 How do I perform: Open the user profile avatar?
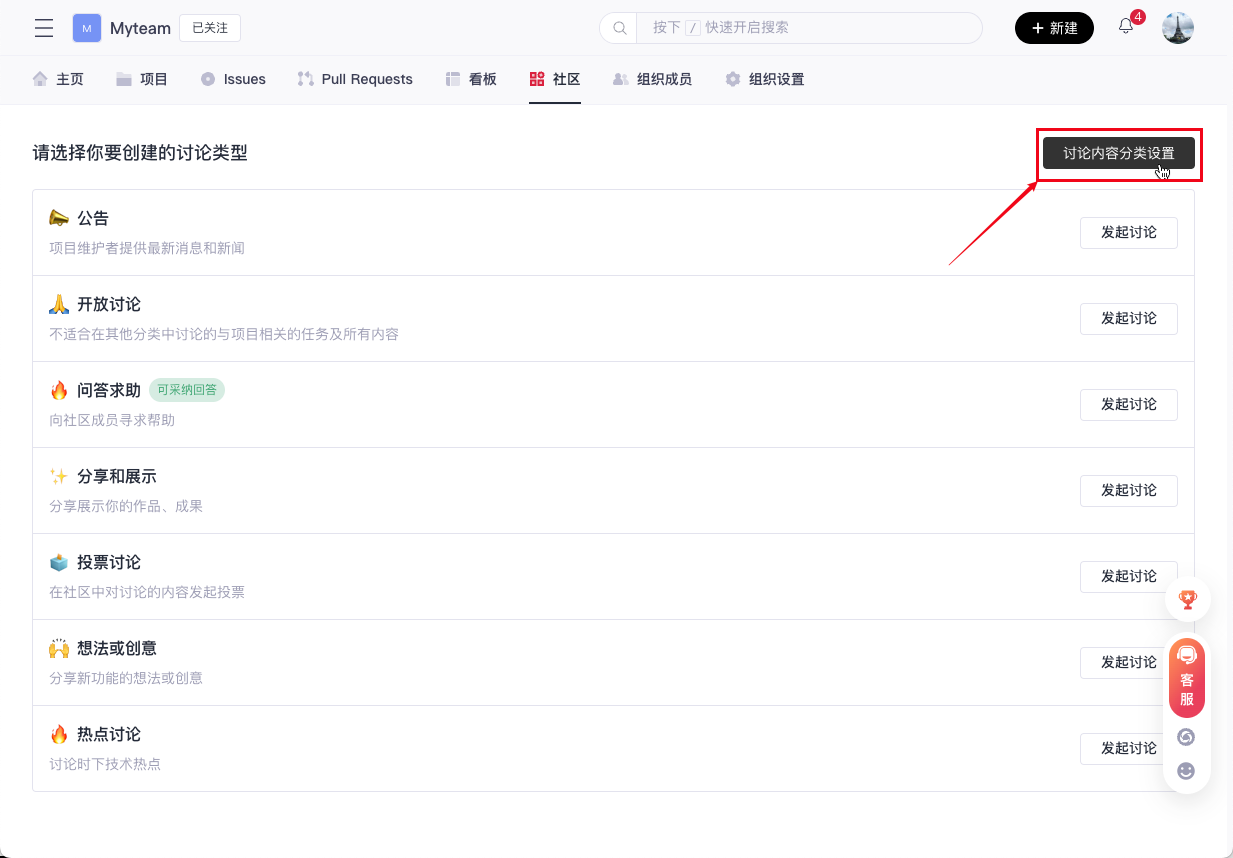click(1177, 28)
